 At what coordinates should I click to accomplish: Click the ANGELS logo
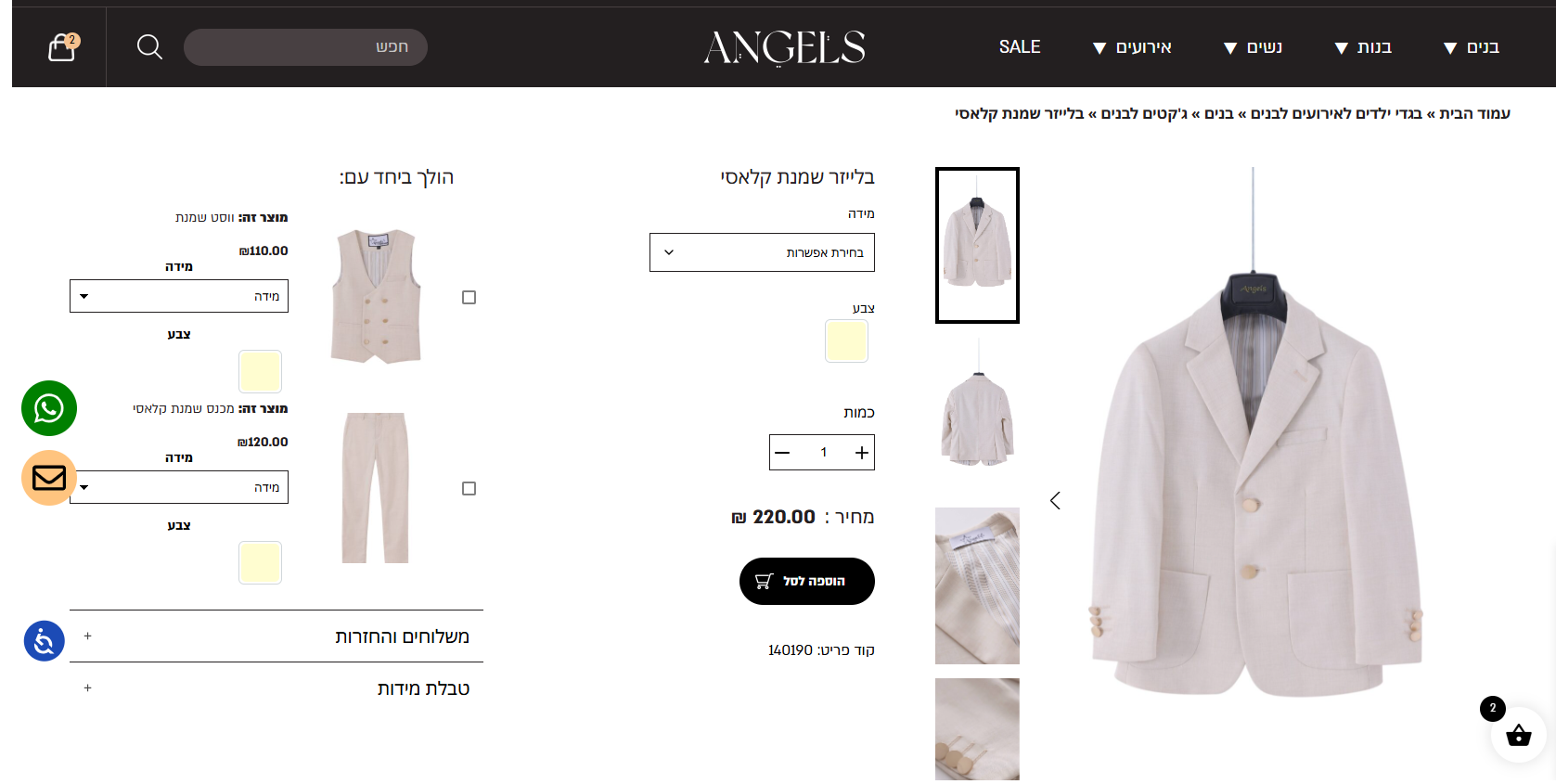pos(785,47)
